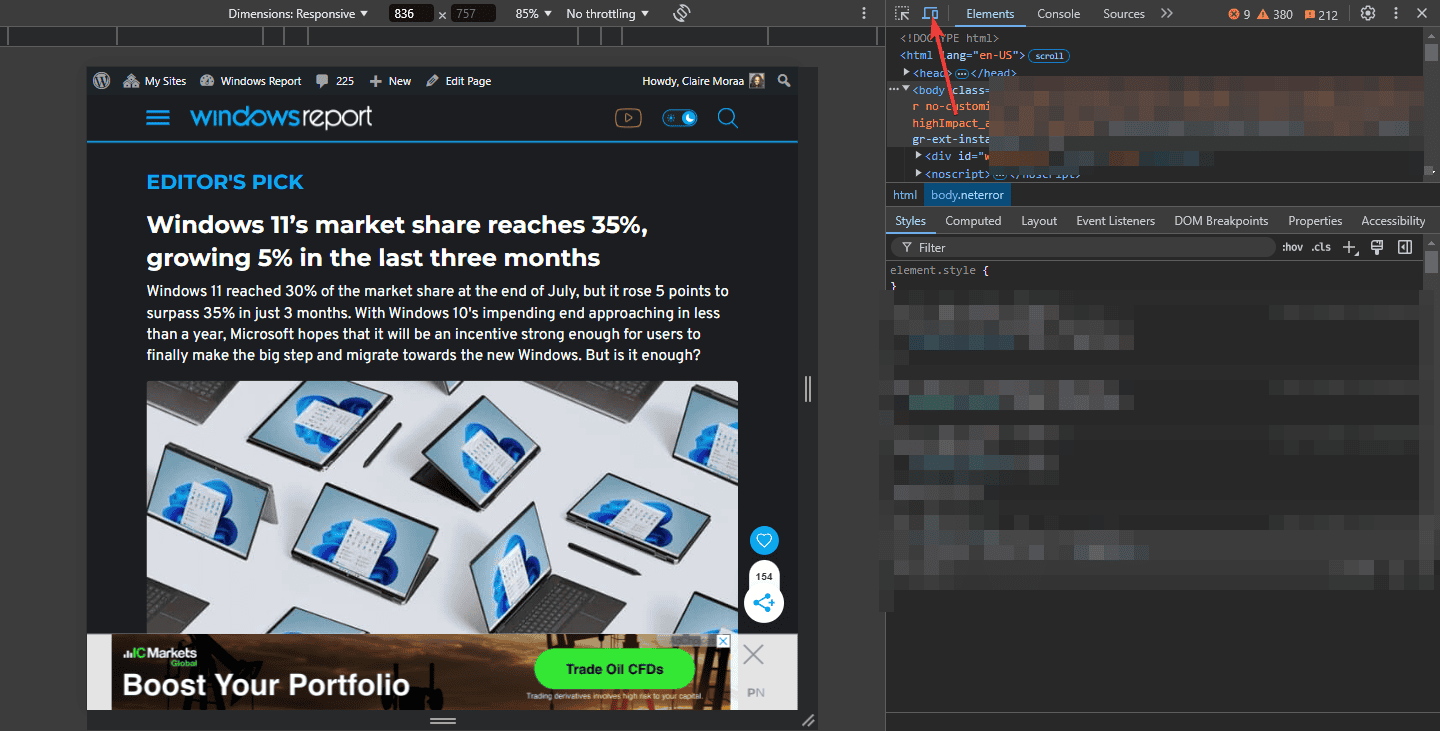Click the video play icon in site header
Image resolution: width=1440 pixels, height=731 pixels.
(628, 118)
